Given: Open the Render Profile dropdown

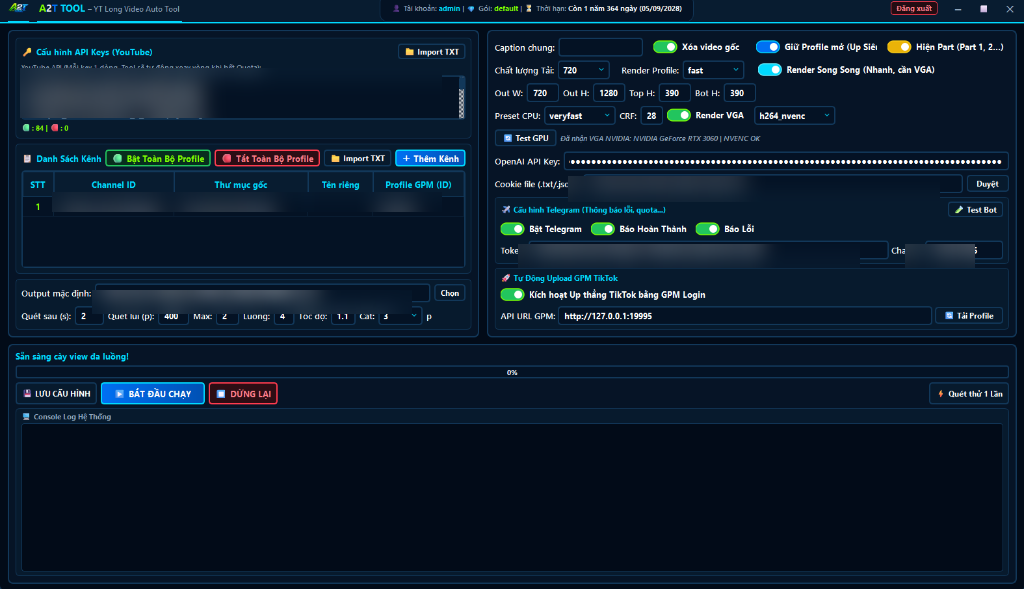Looking at the screenshot, I should tap(713, 70).
